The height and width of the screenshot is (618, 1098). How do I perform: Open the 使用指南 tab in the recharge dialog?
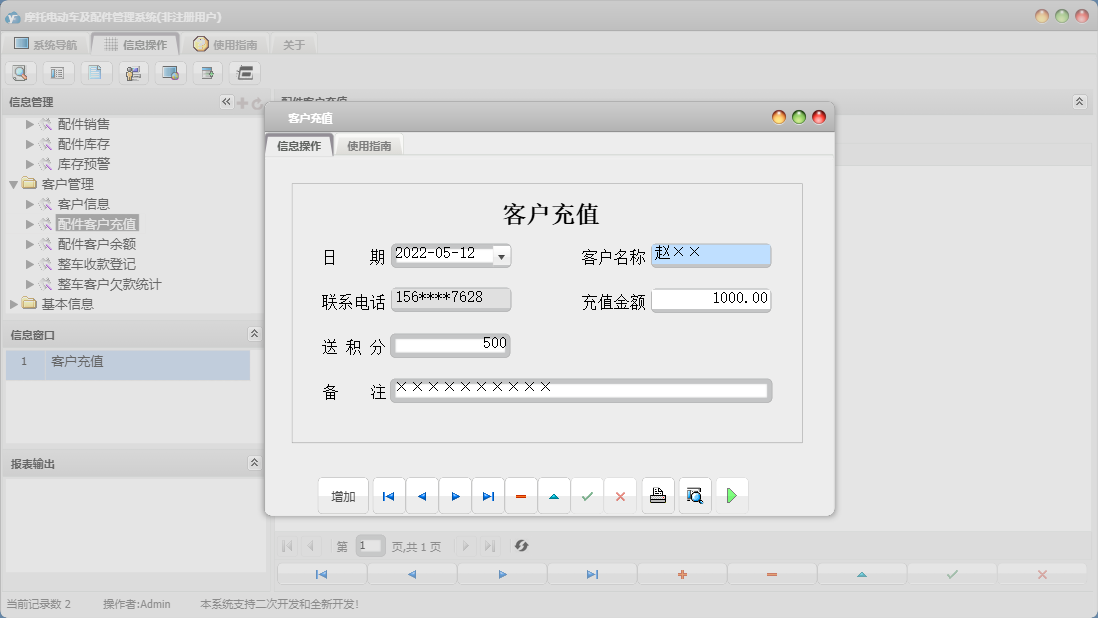pyautogui.click(x=371, y=144)
